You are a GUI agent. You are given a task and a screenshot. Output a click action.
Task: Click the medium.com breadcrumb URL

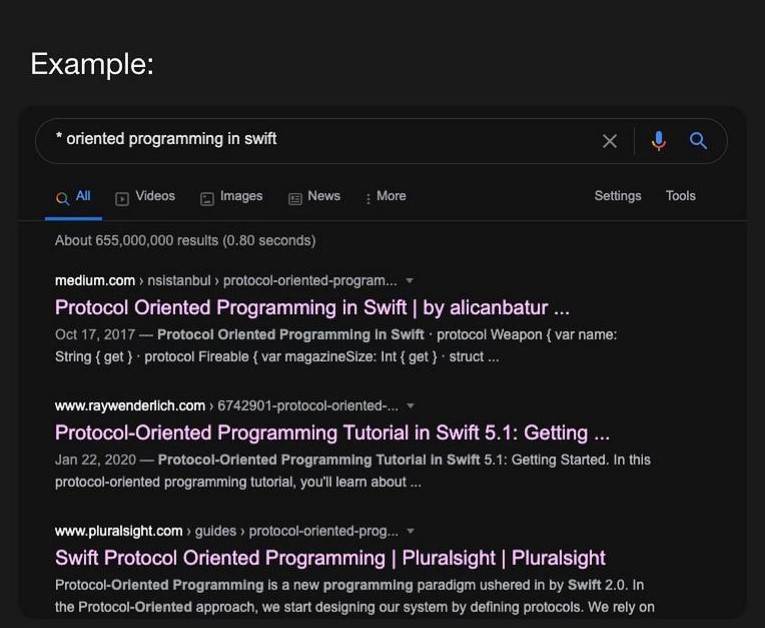coord(226,281)
